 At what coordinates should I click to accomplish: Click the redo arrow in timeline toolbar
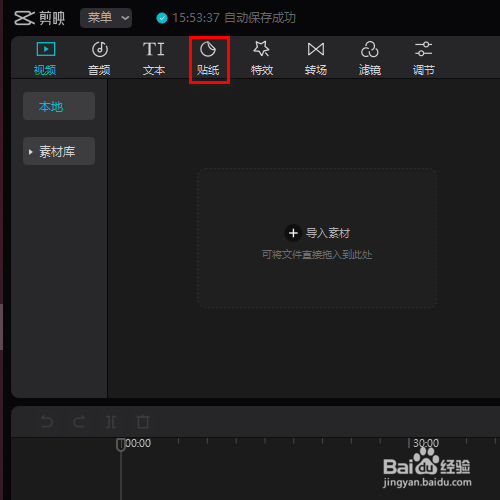pos(79,422)
